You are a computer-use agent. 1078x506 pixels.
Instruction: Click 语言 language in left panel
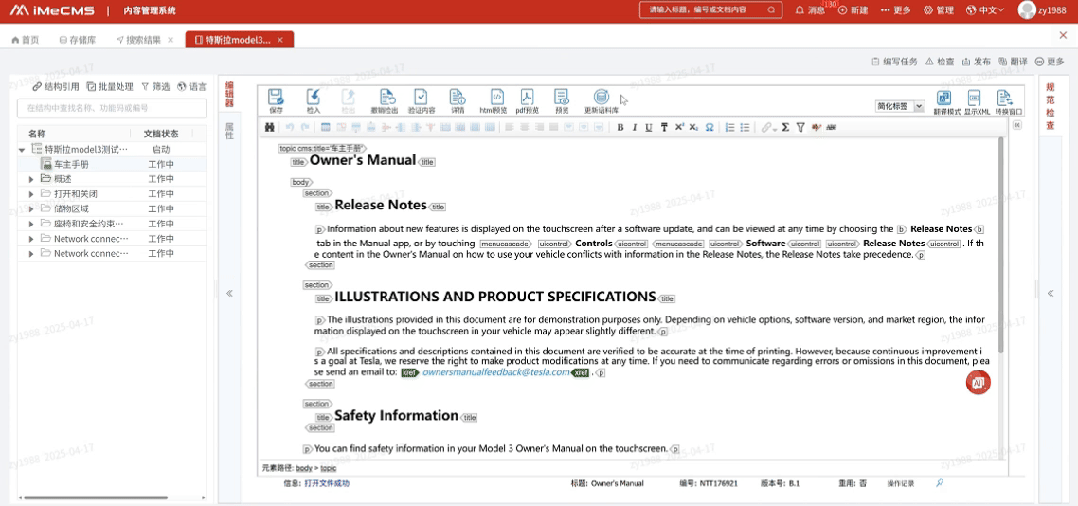[192, 87]
